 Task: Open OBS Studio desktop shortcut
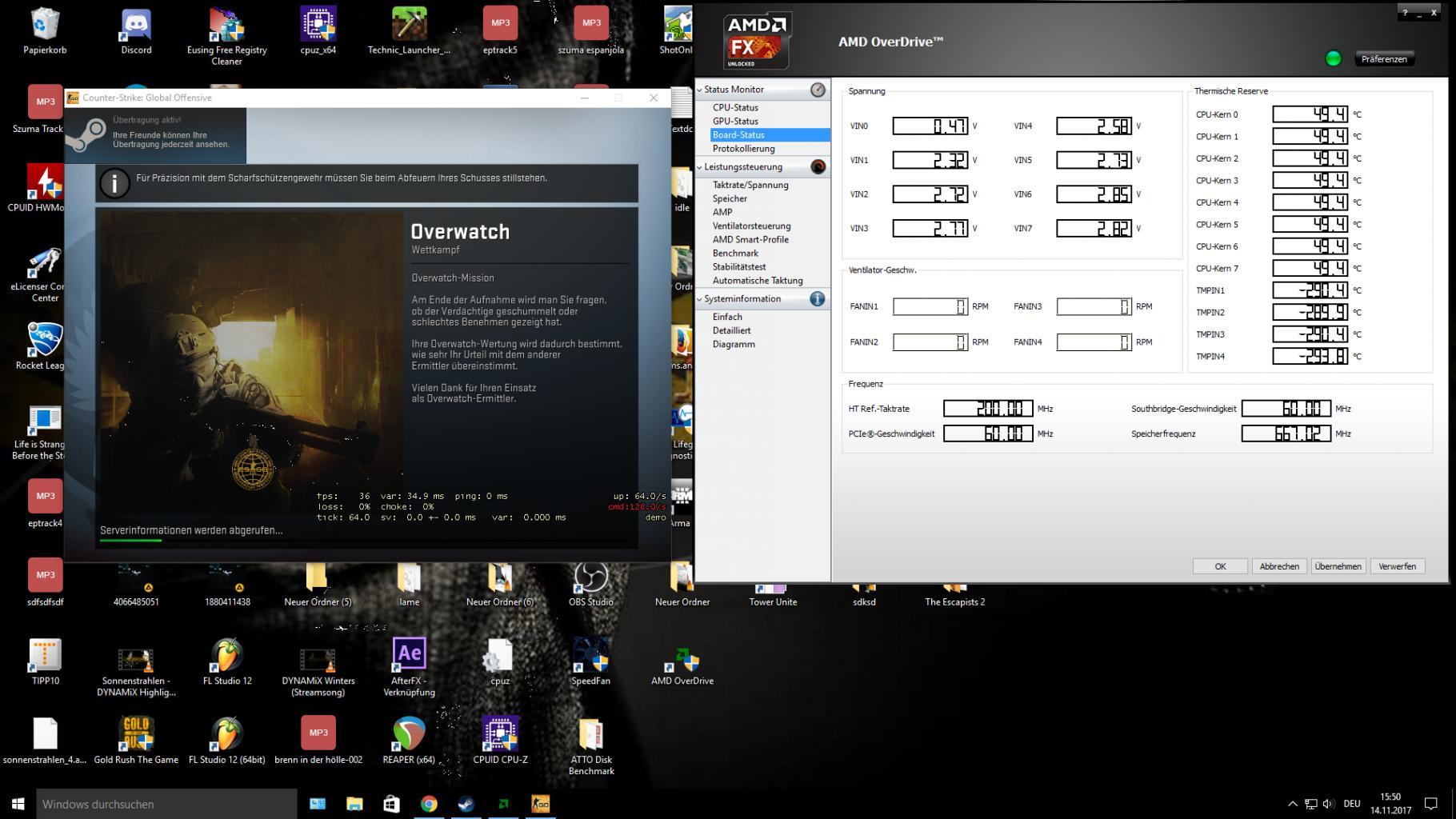click(x=591, y=584)
